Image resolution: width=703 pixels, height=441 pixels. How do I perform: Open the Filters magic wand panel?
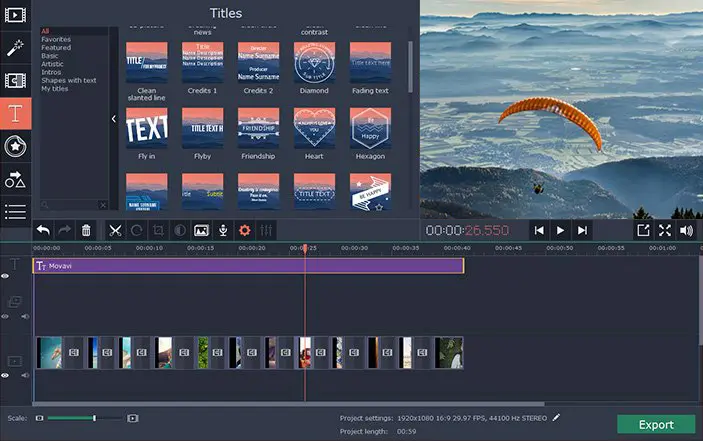pyautogui.click(x=15, y=47)
